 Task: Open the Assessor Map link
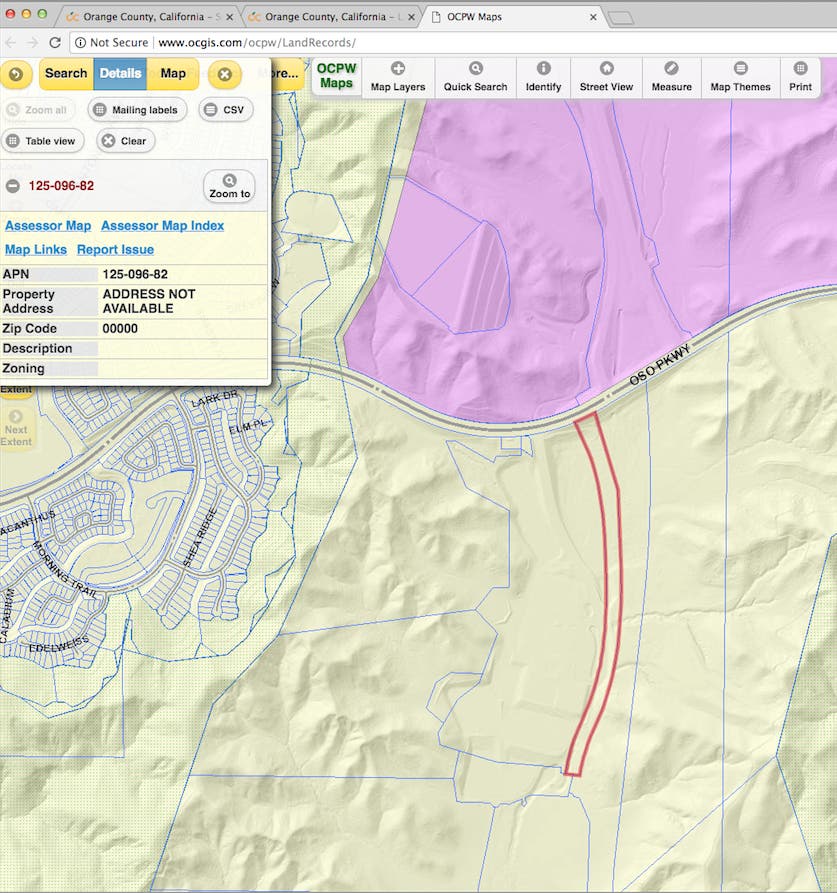[x=48, y=226]
